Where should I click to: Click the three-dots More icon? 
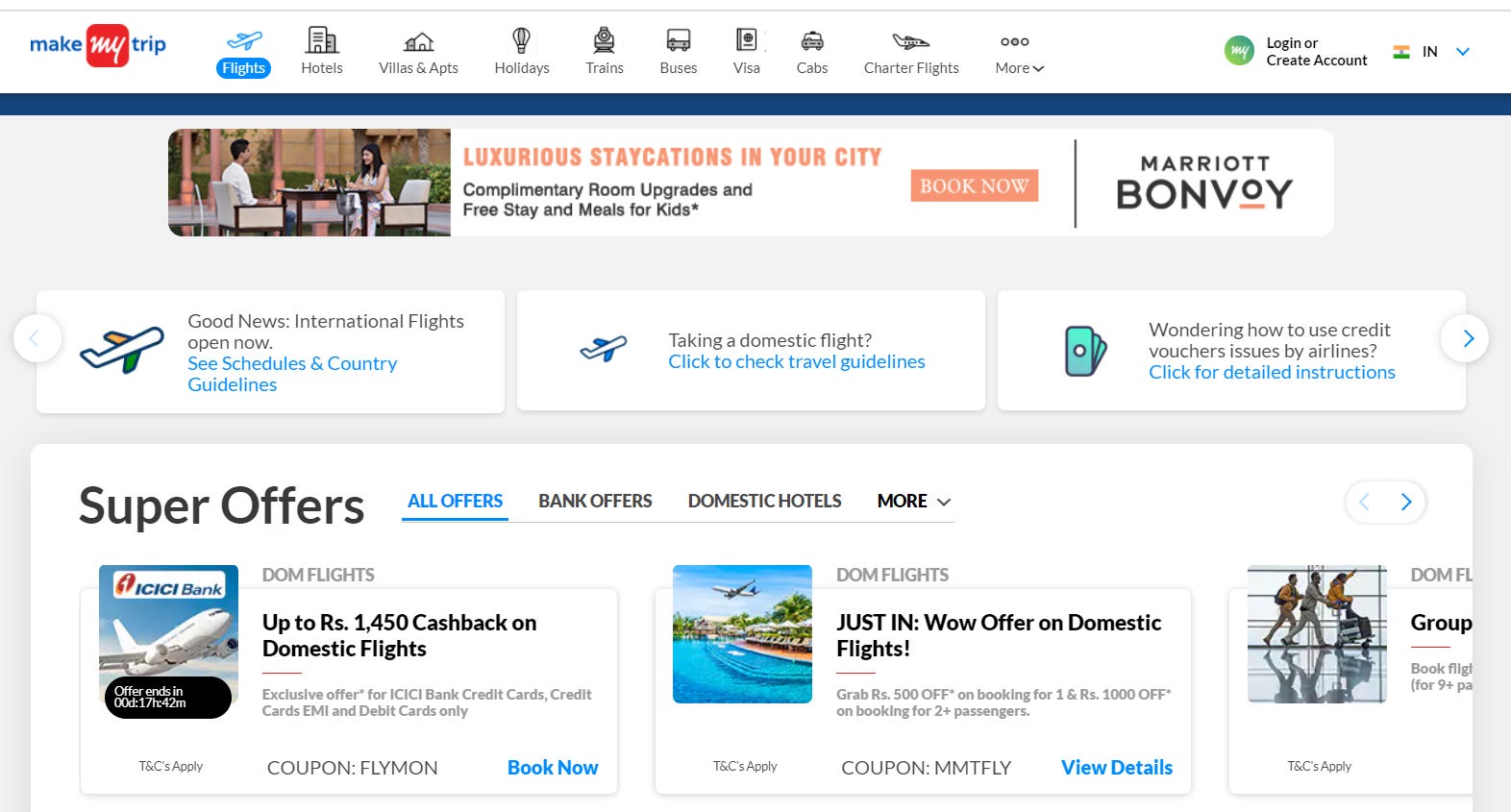click(1015, 41)
